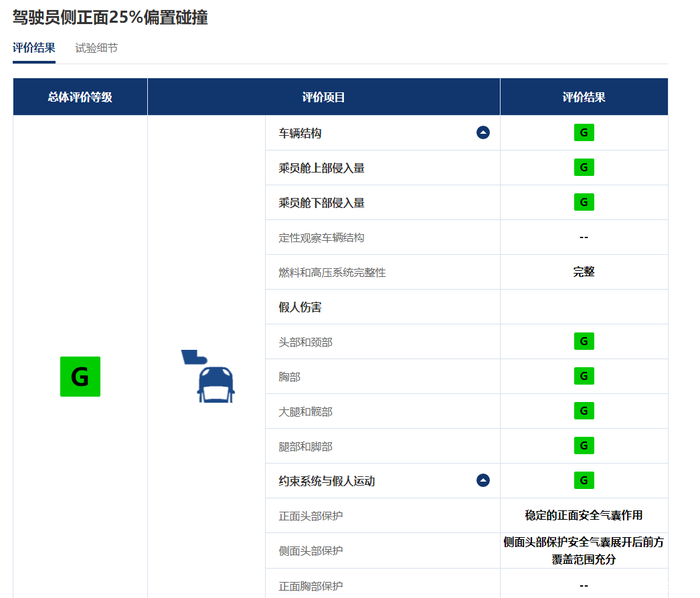Viewport: 700px width, 598px height.
Task: Select the 侧面头部保护 row label
Action: (x=311, y=551)
